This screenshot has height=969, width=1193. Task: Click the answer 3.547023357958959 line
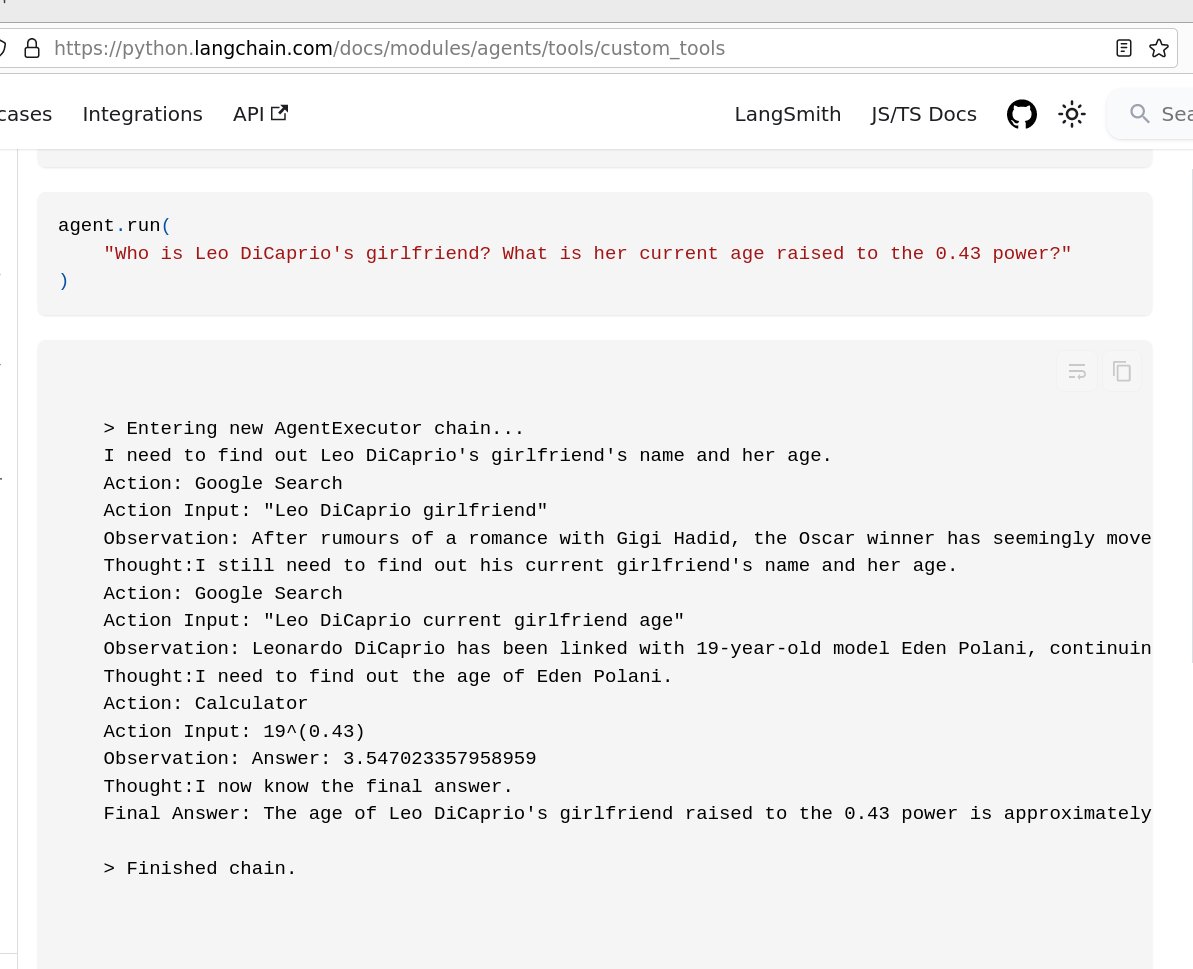[x=320, y=758]
